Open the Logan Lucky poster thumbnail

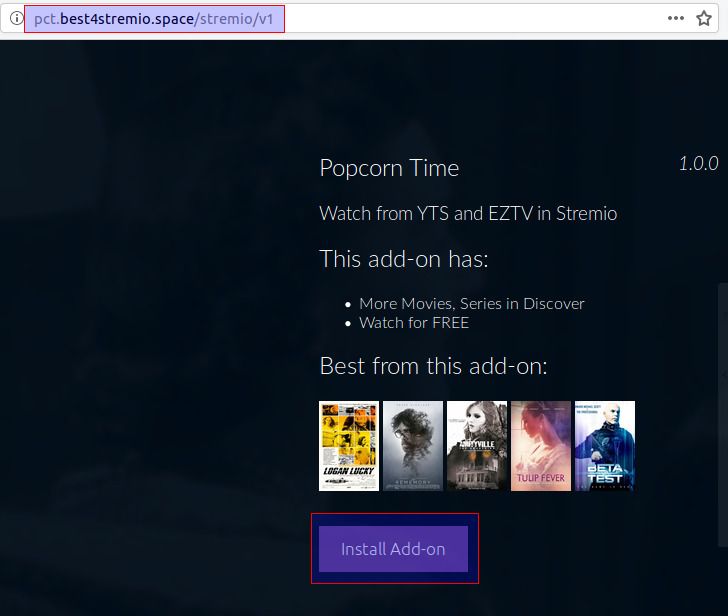349,446
